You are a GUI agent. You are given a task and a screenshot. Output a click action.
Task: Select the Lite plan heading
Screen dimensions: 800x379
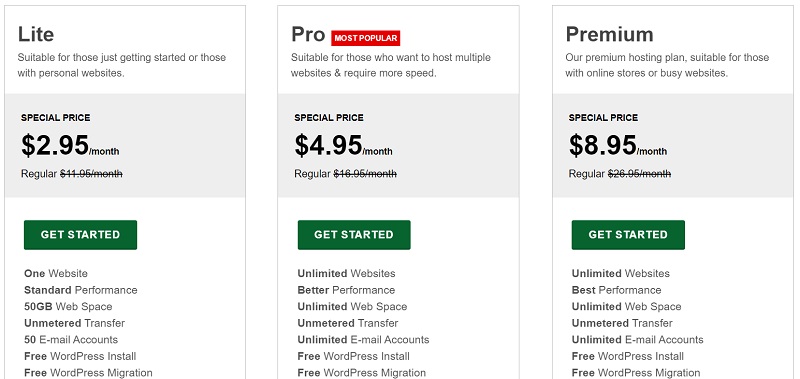pos(36,34)
